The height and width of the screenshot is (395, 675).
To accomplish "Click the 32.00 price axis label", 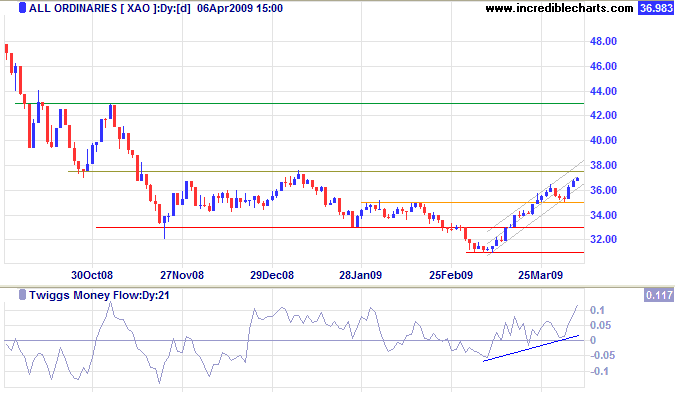I will pos(603,239).
